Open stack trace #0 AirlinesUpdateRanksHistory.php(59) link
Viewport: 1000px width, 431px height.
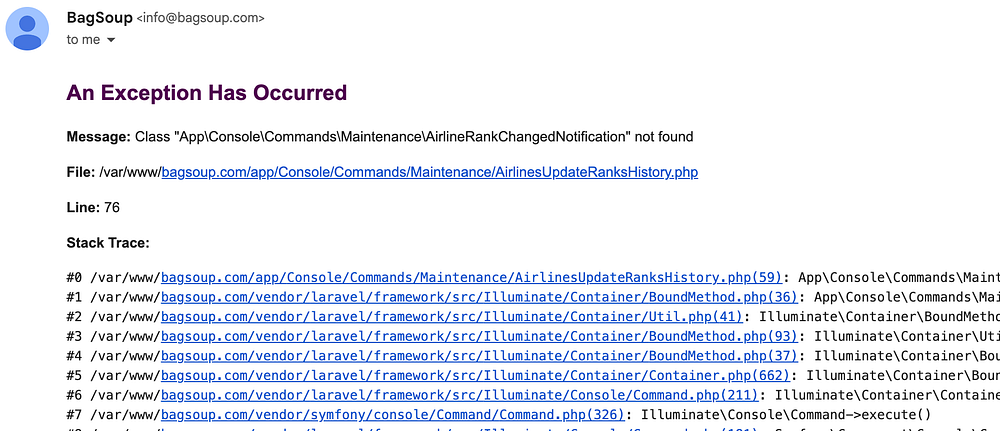click(x=471, y=277)
